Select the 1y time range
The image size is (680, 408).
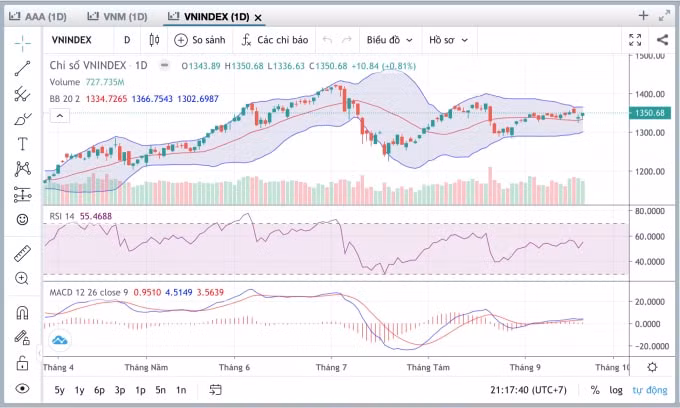79,390
